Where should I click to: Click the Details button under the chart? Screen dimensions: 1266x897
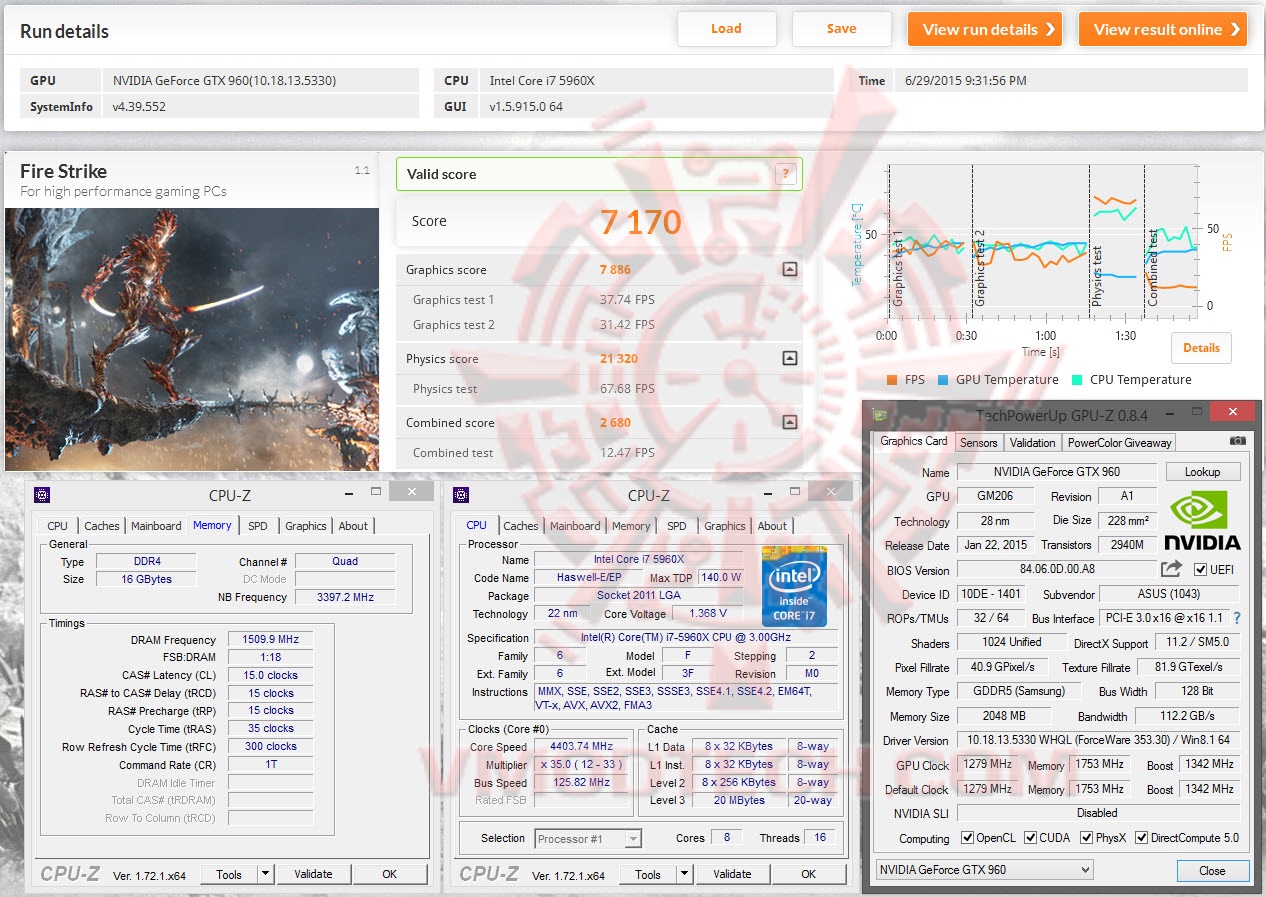pos(1201,348)
